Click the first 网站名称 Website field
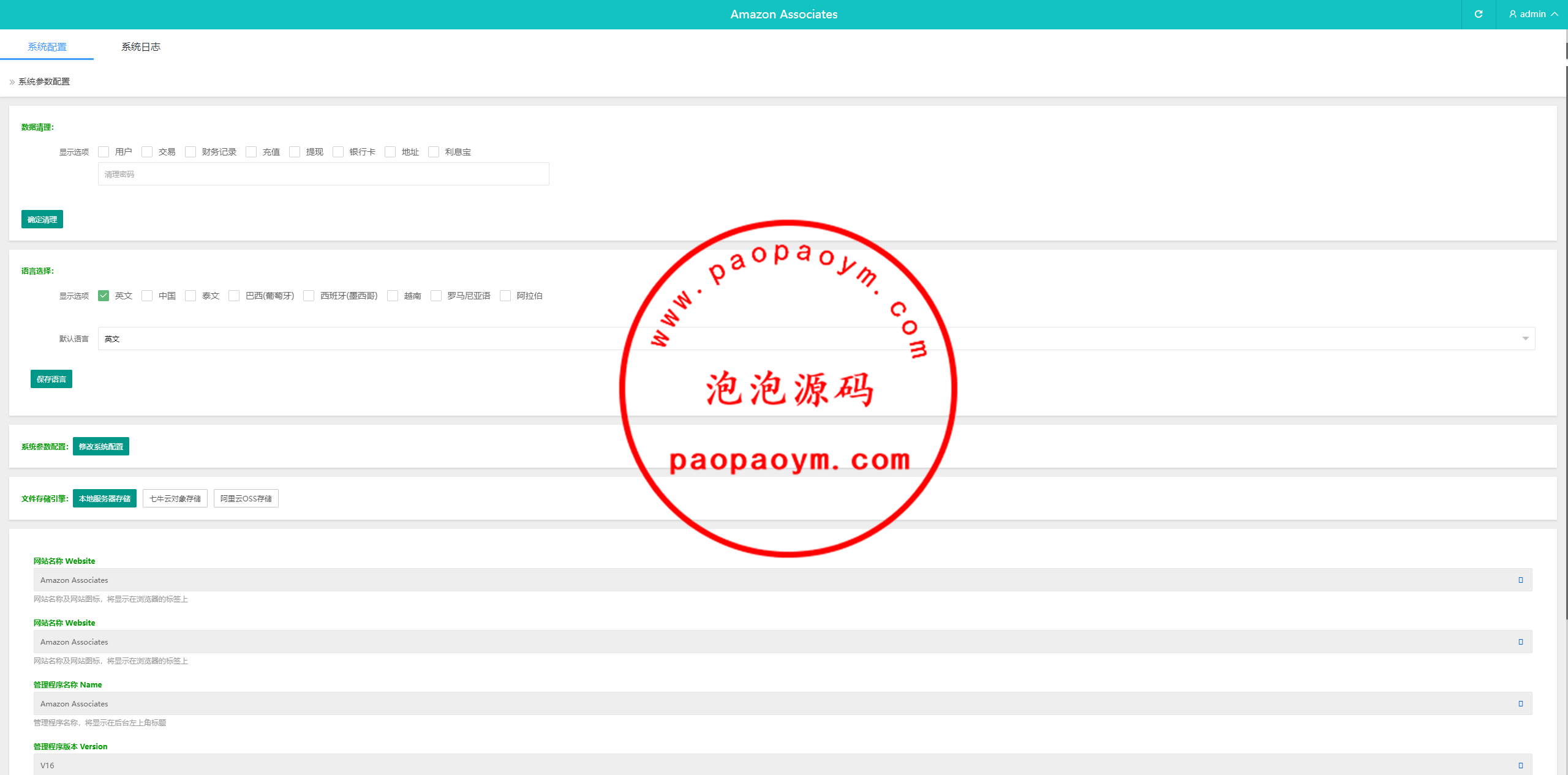Screen dimensions: 1568x775 pyautogui.click(x=783, y=580)
